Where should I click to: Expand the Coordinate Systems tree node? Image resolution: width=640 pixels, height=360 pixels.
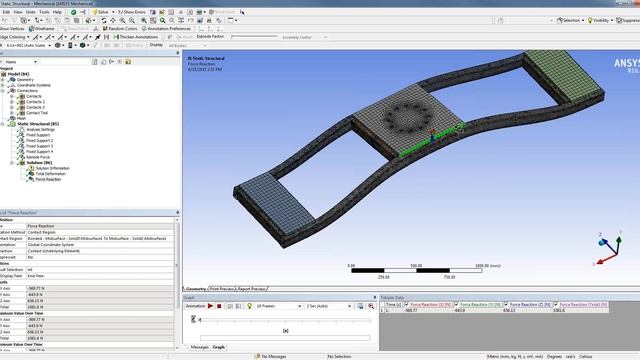[2, 85]
